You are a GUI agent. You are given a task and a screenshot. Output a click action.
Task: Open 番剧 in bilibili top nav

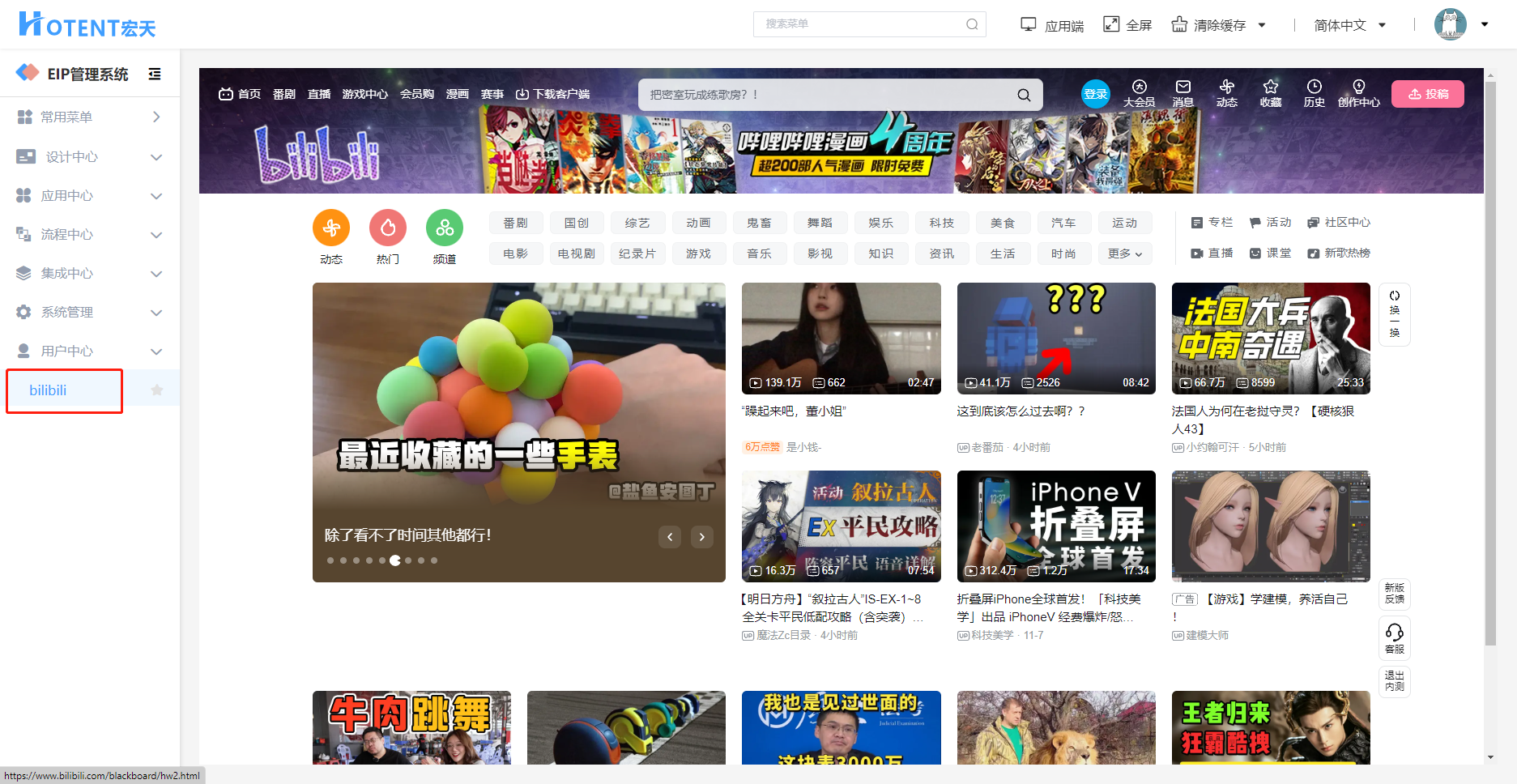(284, 95)
